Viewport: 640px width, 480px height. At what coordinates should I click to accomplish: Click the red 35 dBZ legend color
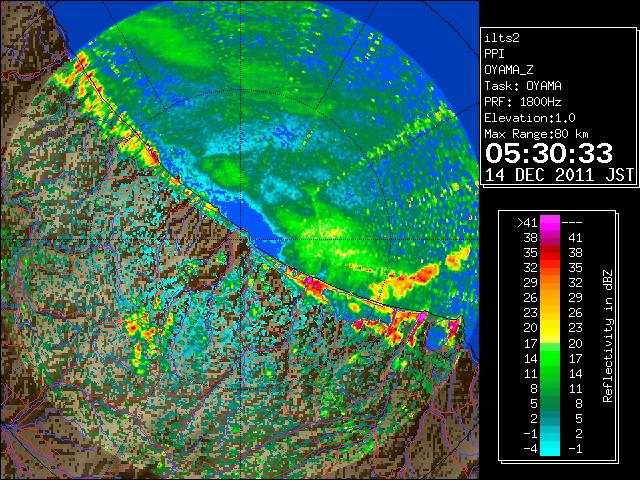(550, 253)
